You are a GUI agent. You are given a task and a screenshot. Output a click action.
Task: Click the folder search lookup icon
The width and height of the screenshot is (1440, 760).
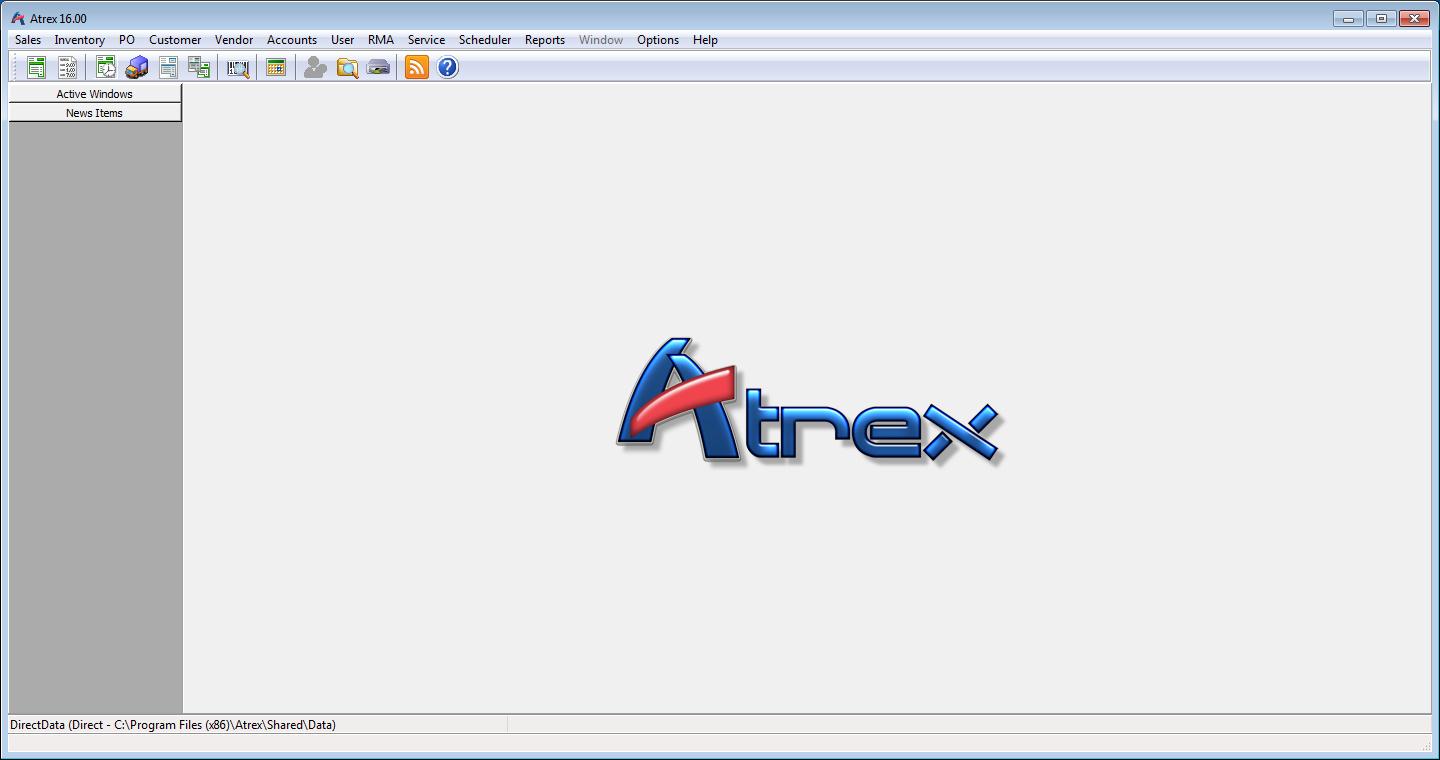pyautogui.click(x=346, y=66)
